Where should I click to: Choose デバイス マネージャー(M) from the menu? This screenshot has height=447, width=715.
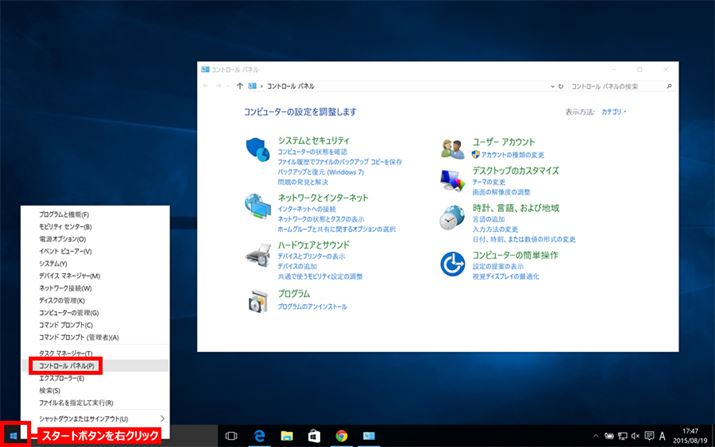[69, 276]
